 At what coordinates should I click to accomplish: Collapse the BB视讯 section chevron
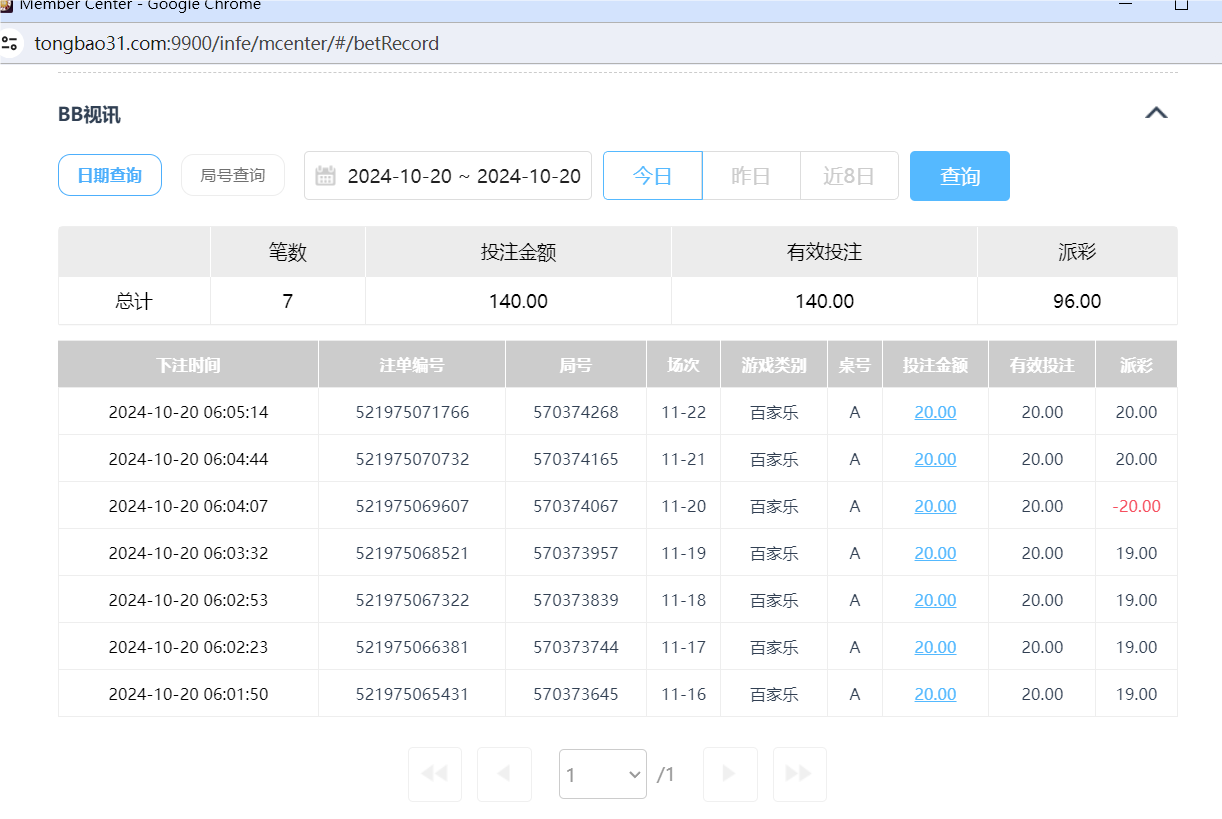1157,111
